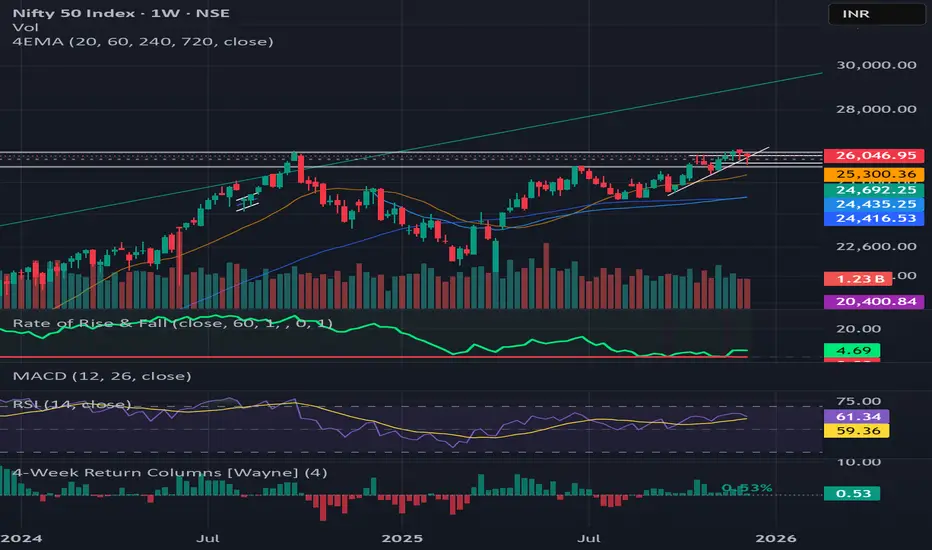
Task: Select the Vol indicator legend
Action: (25, 27)
